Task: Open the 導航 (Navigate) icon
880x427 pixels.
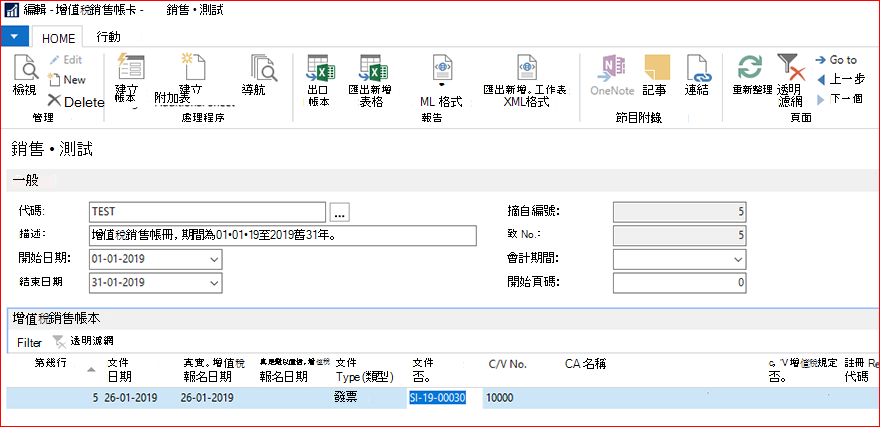Action: [264, 68]
